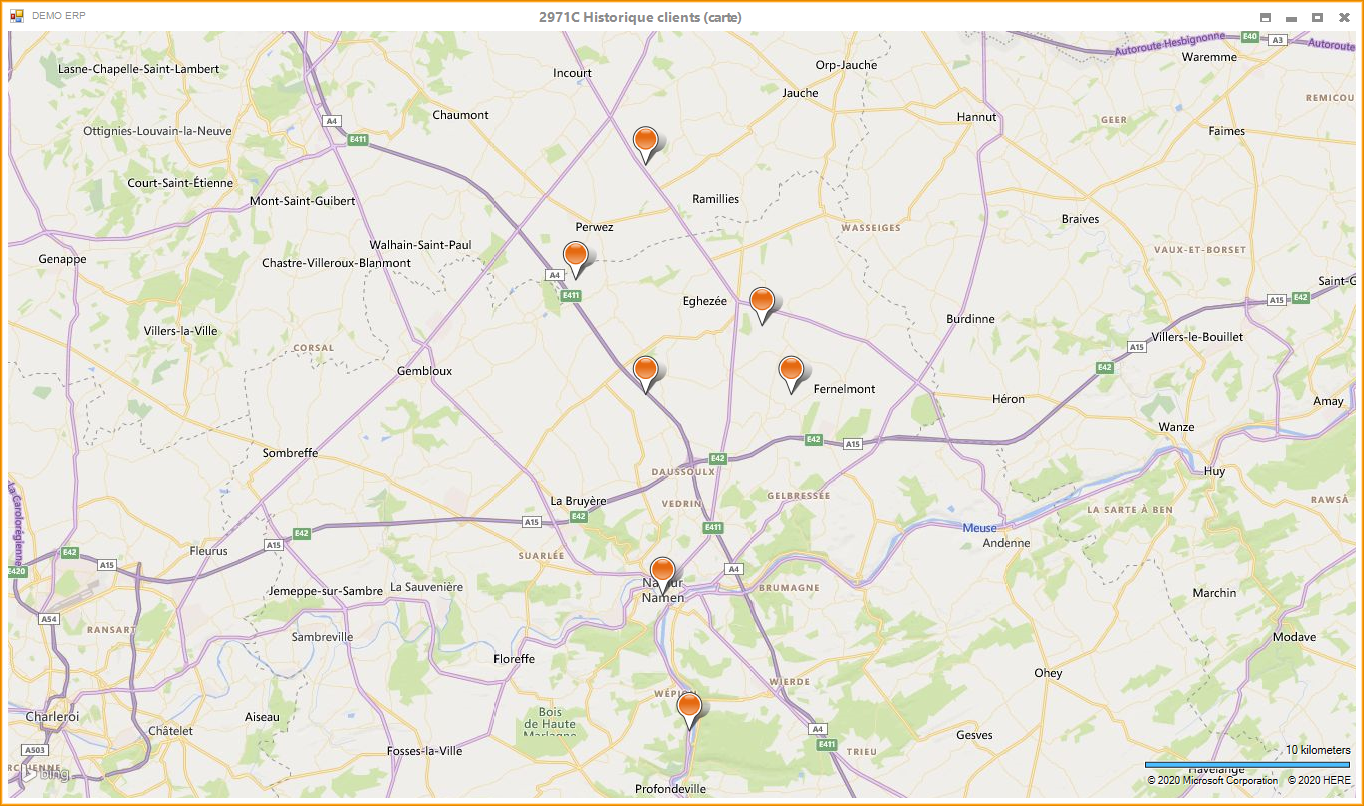This screenshot has width=1364, height=806.
Task: Click the Microsoft Corporation copyright text
Action: [x=1212, y=780]
